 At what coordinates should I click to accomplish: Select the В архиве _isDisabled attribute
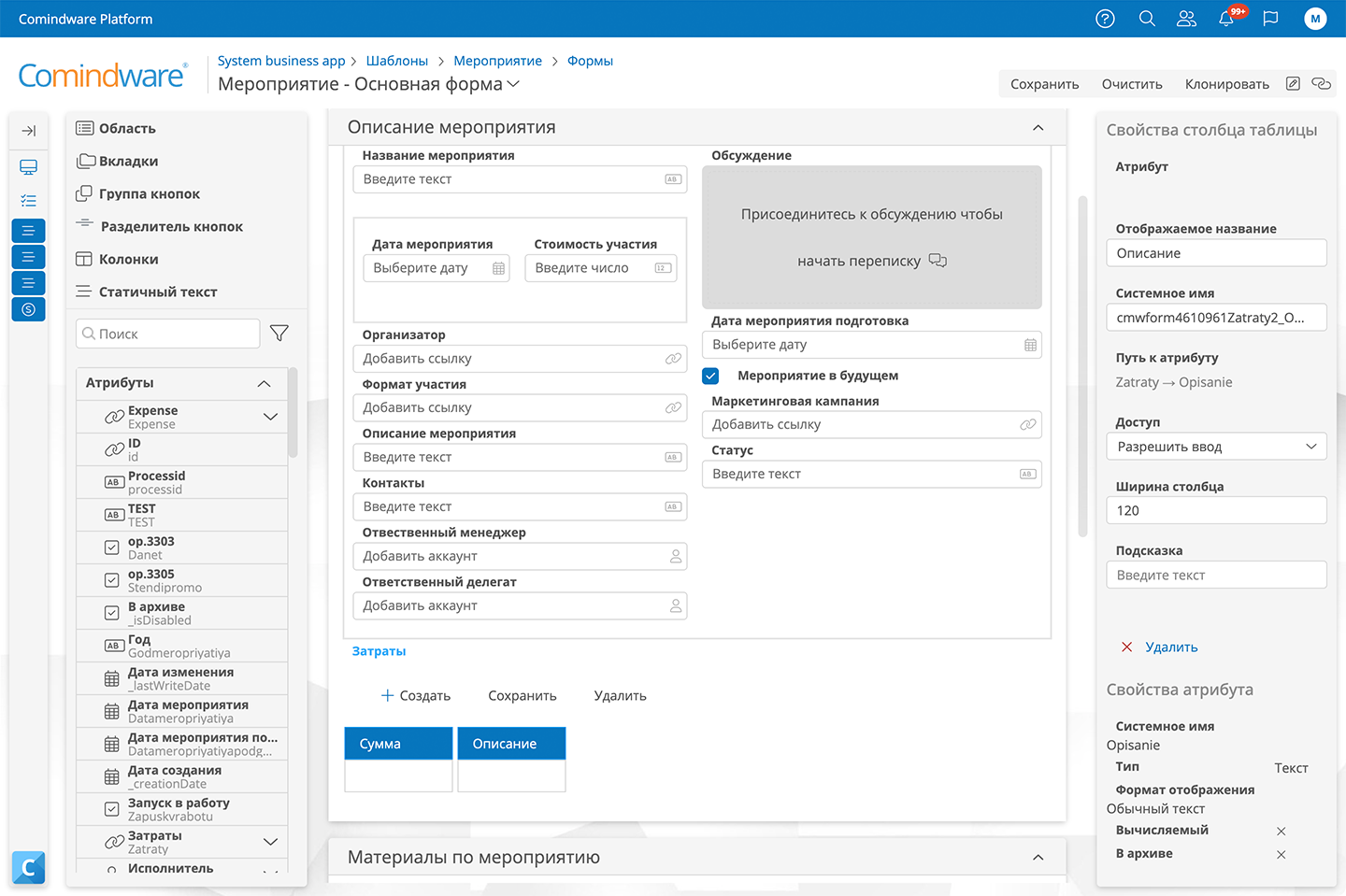click(x=182, y=613)
